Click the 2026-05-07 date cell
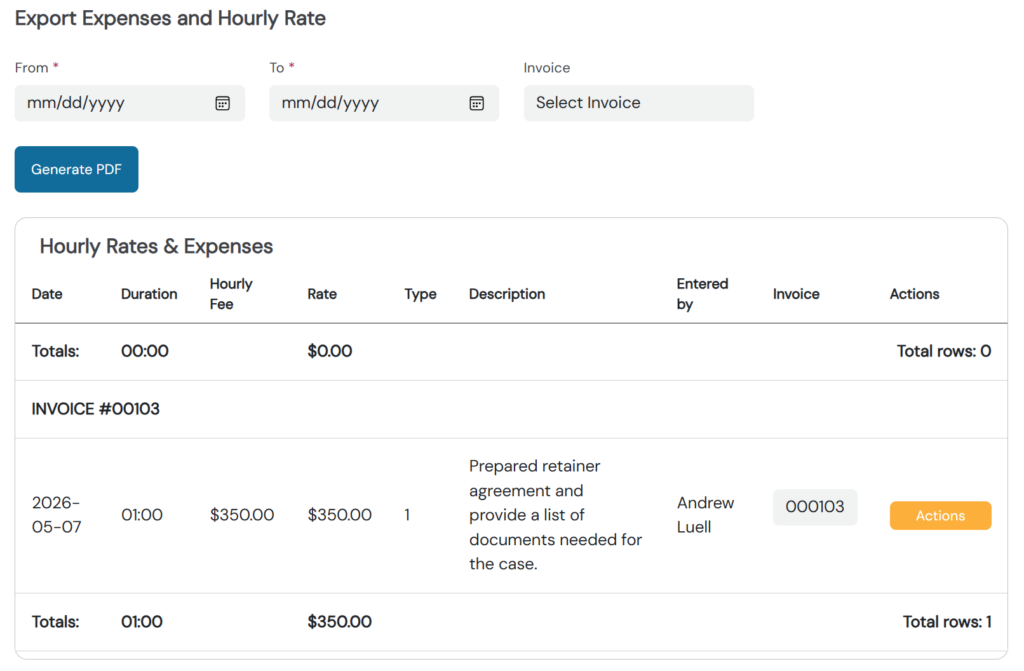This screenshot has width=1024, height=671. tap(57, 515)
